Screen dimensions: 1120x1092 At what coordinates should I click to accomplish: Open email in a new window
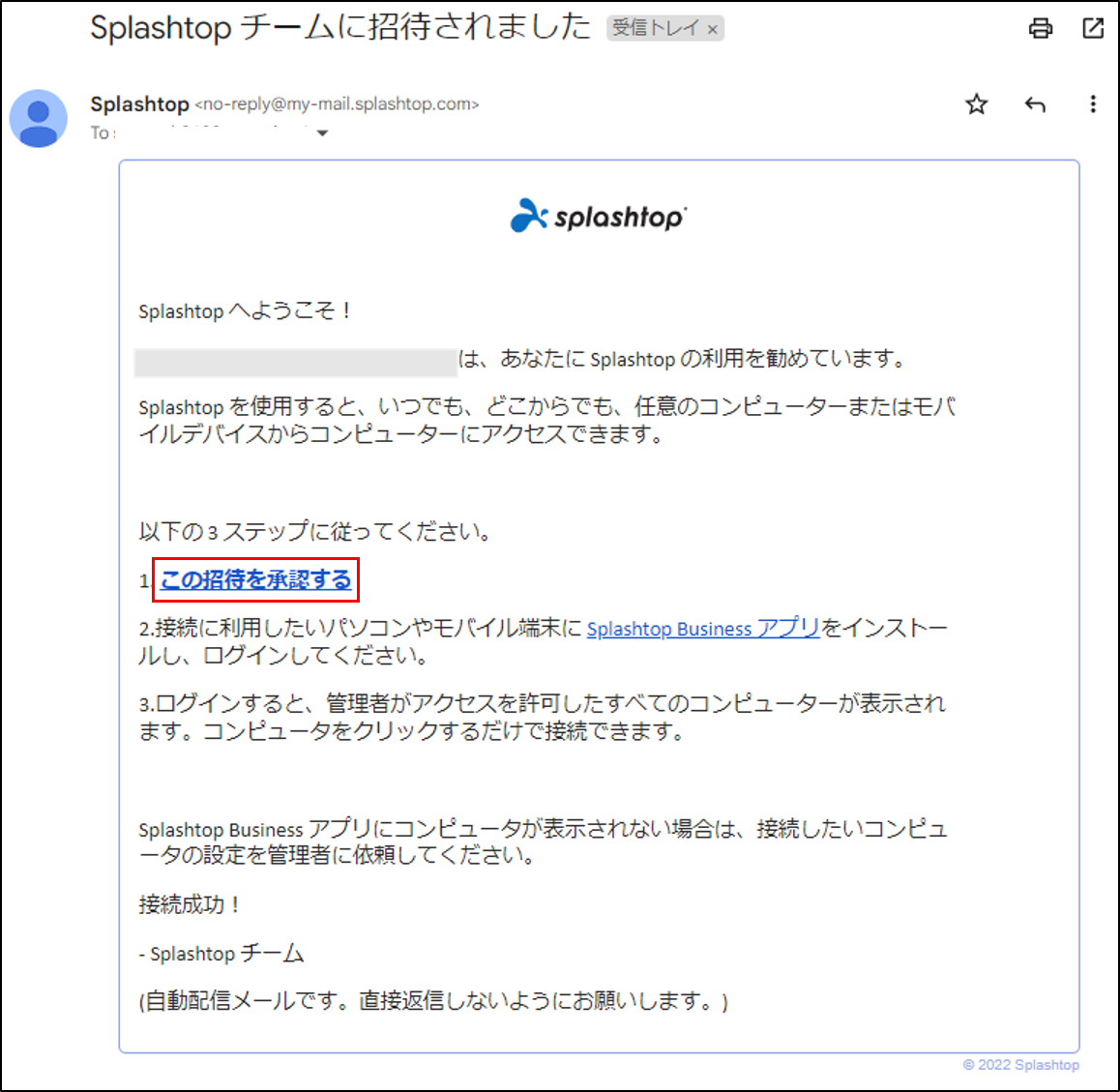[1092, 29]
